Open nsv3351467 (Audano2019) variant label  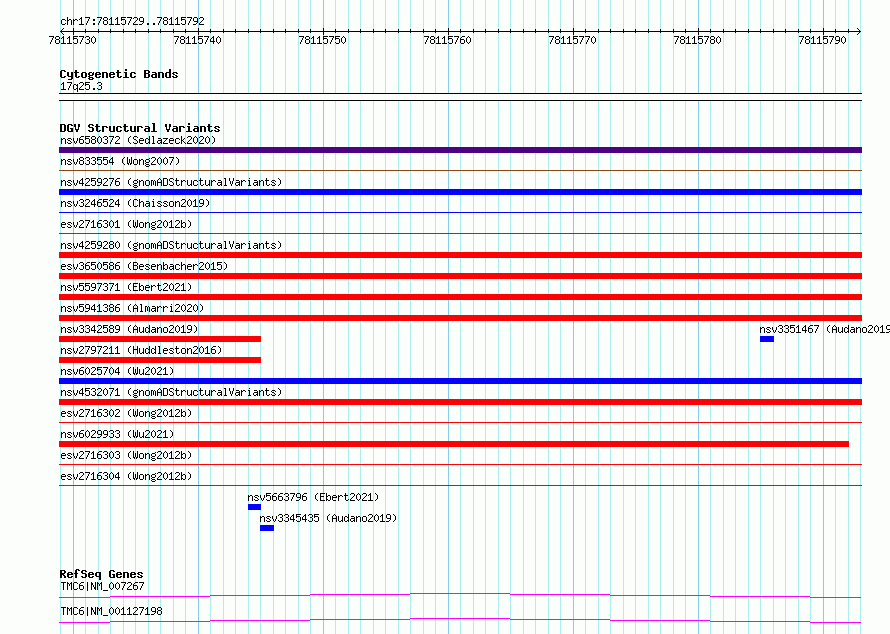tap(825, 329)
